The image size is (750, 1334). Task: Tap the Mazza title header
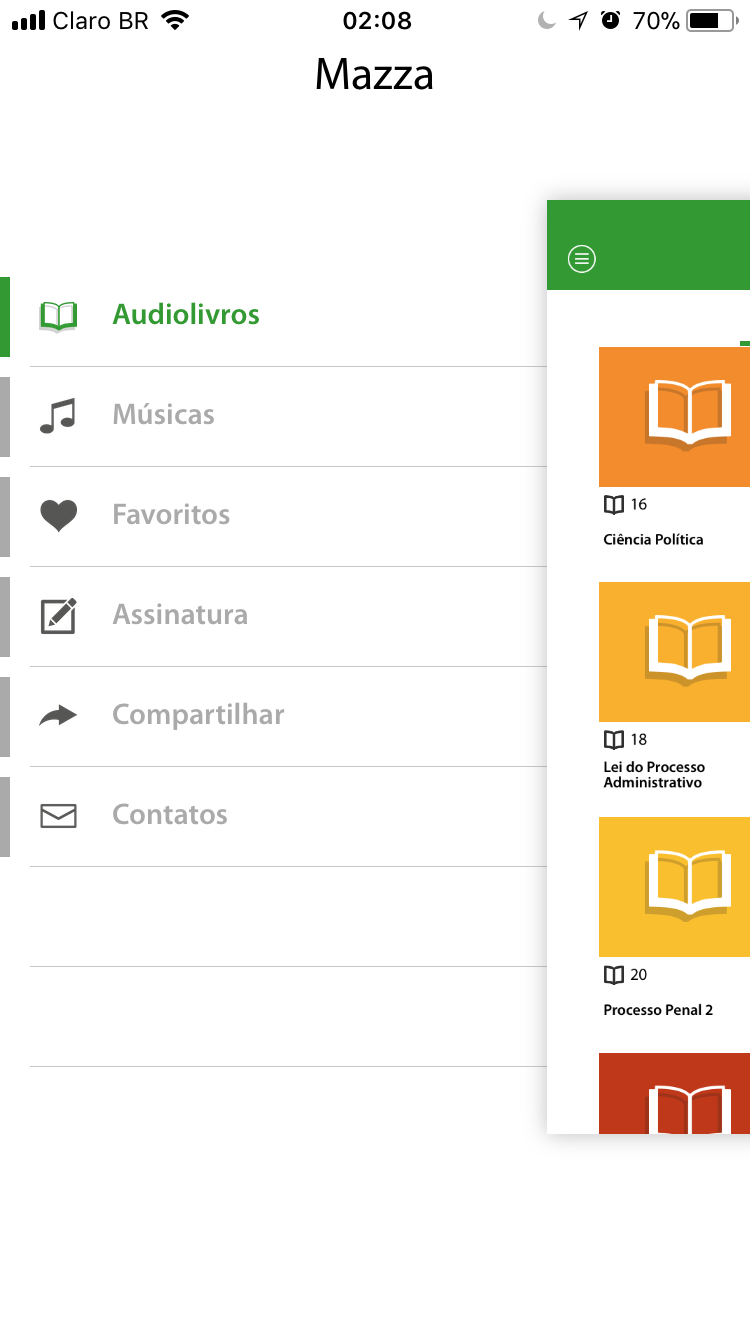click(x=374, y=75)
